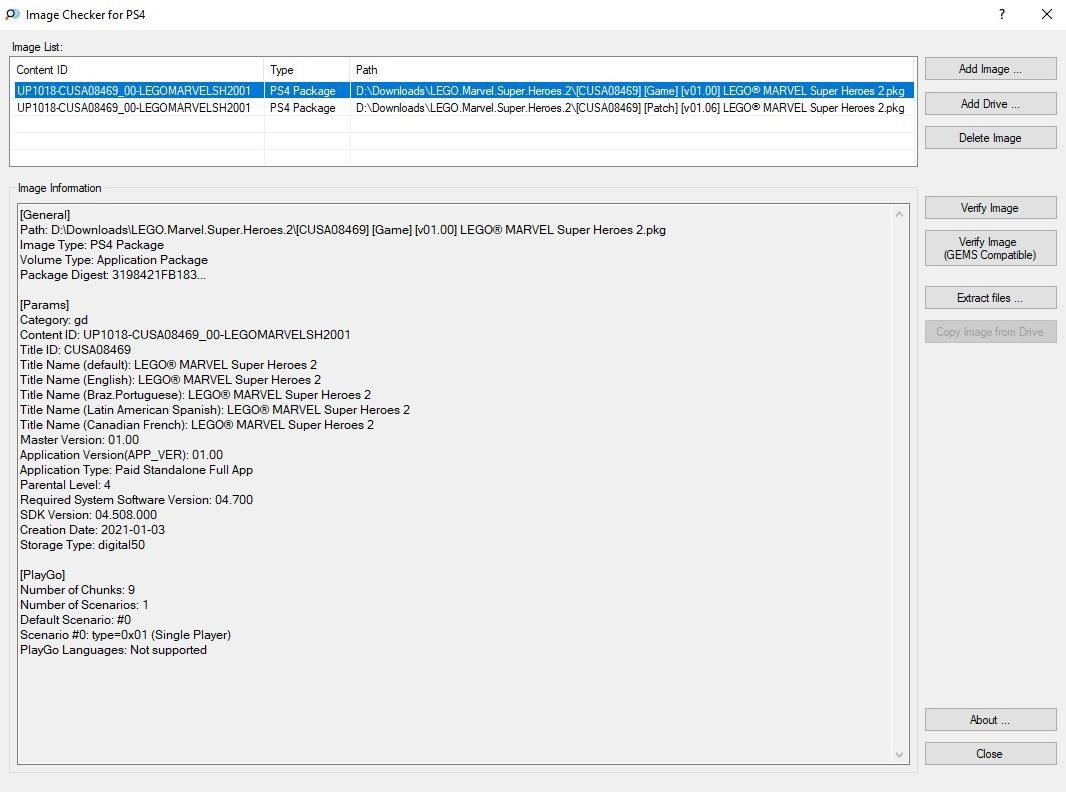This screenshot has height=792, width=1066.
Task: Click the help question mark in title bar
Action: coord(1001,14)
